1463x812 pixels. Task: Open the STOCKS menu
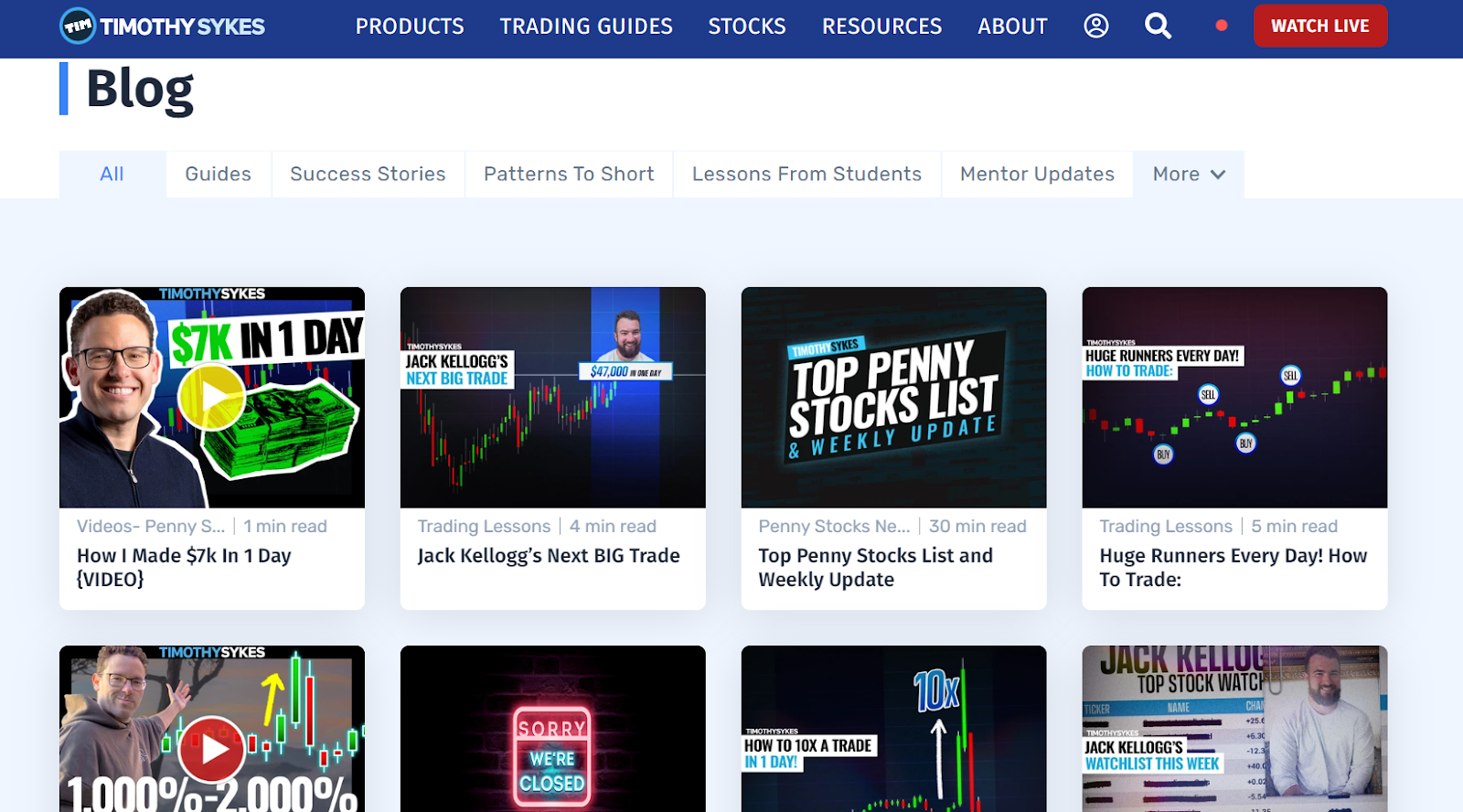tap(747, 27)
